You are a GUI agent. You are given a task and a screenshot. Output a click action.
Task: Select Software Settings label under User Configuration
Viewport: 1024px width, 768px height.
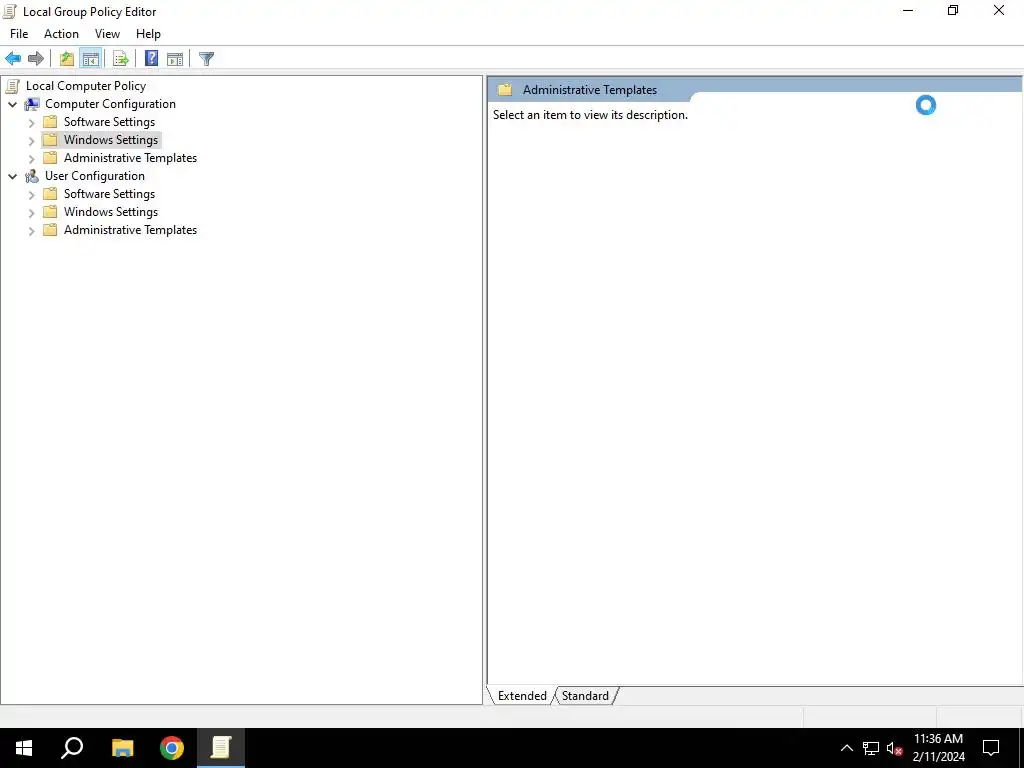point(109,193)
